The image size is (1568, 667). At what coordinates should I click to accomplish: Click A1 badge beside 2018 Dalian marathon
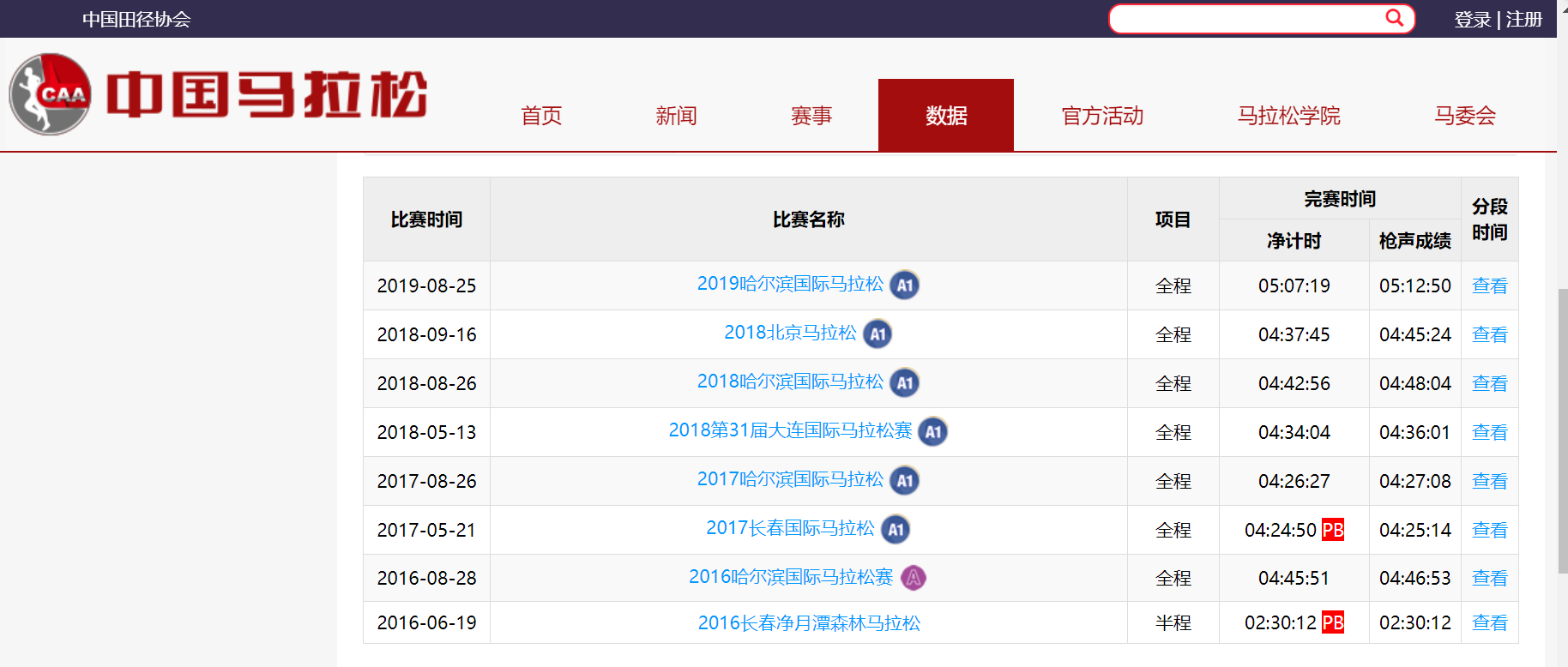(x=932, y=432)
